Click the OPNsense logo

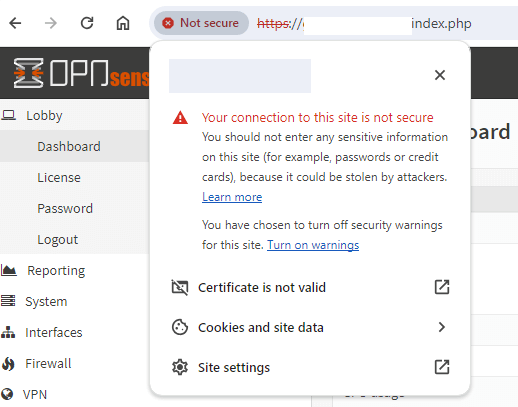click(81, 73)
